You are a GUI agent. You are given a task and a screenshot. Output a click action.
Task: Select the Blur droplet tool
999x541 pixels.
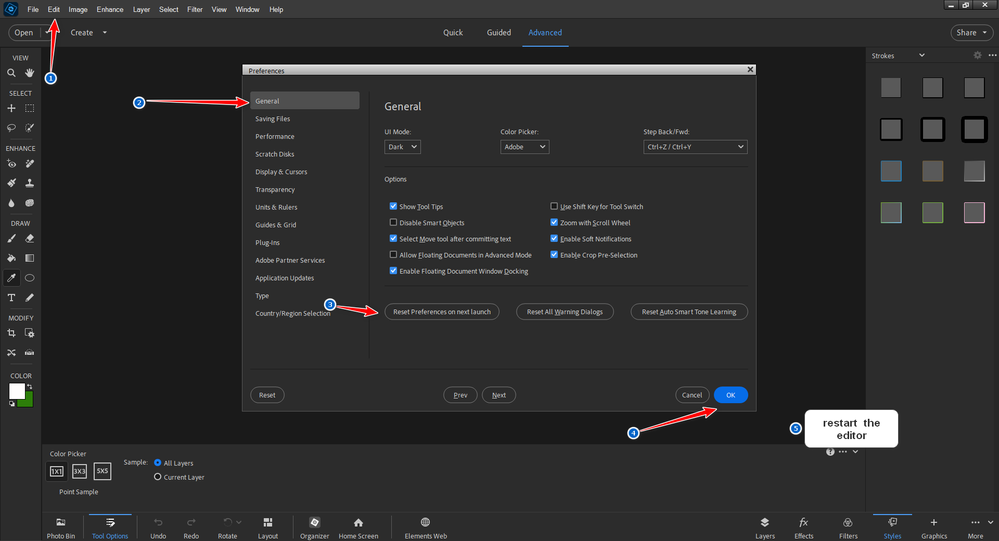11,203
